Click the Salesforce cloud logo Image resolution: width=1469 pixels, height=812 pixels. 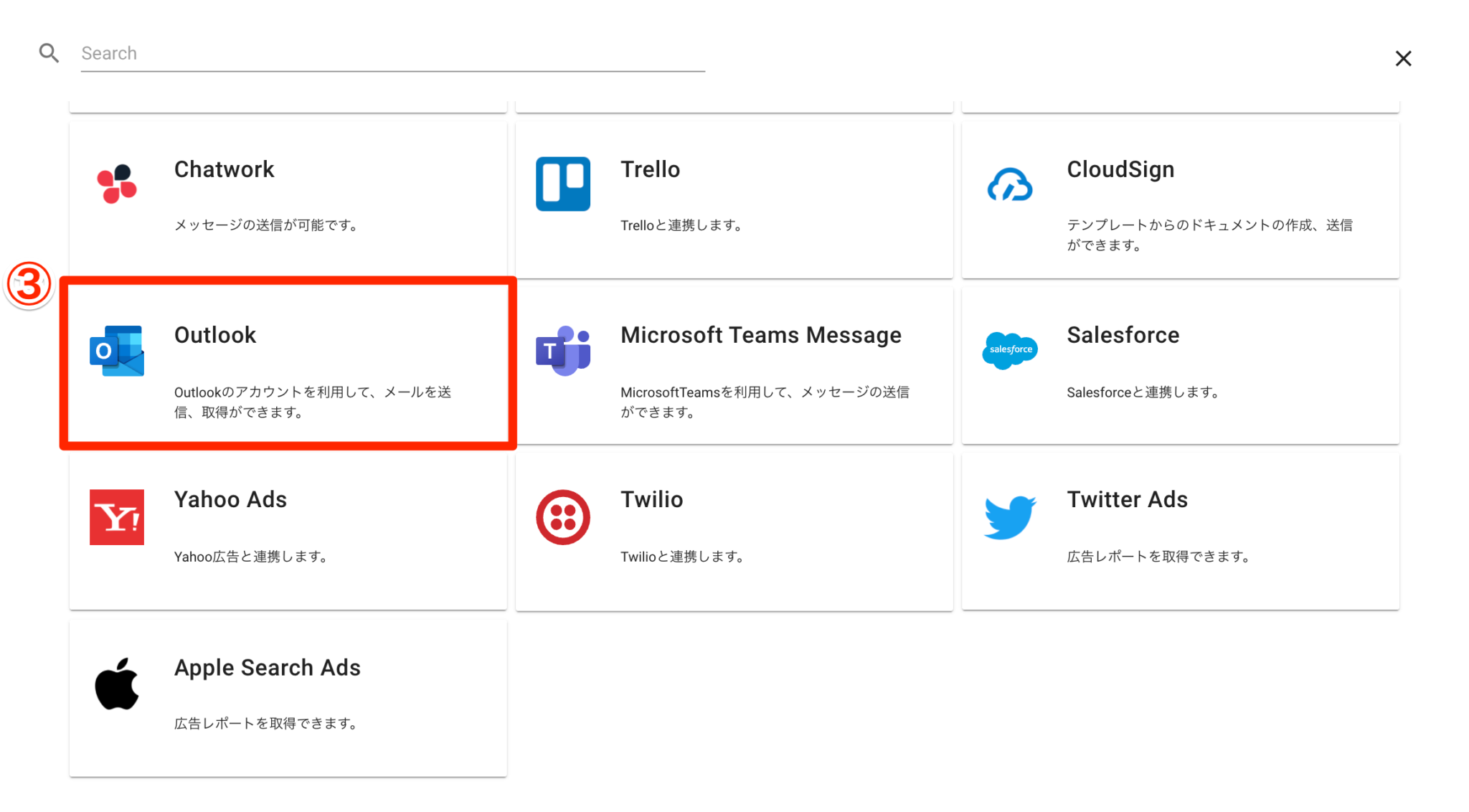coord(1009,350)
